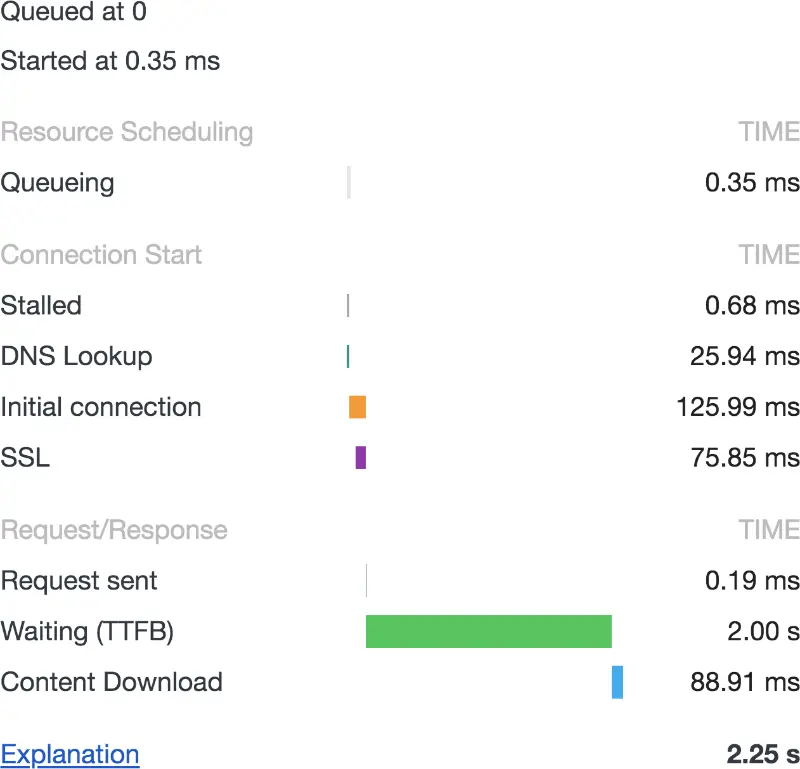Viewport: 800px width, 769px height.
Task: Click the gray Queueing timing bar
Action: click(x=349, y=183)
